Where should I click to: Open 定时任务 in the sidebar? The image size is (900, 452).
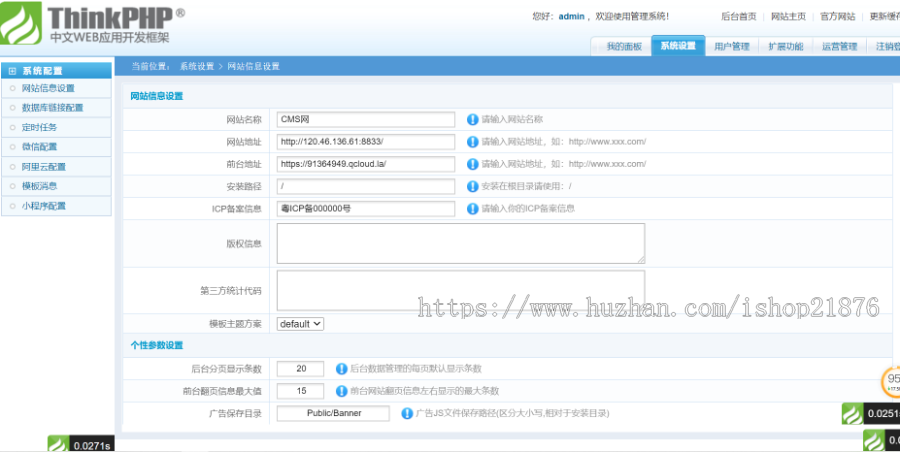[39, 128]
